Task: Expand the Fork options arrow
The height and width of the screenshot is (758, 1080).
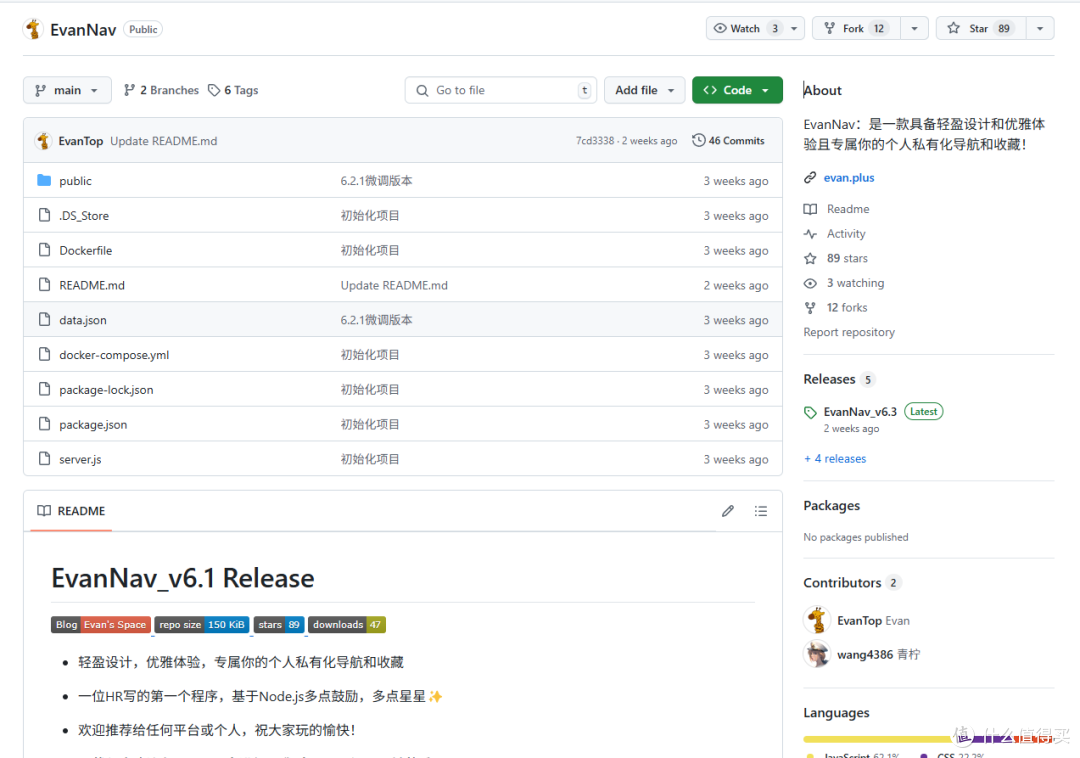Action: (914, 28)
